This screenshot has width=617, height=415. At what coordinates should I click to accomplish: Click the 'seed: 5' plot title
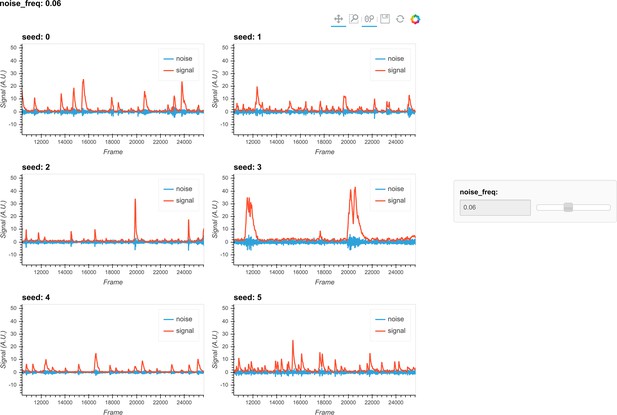click(x=248, y=297)
